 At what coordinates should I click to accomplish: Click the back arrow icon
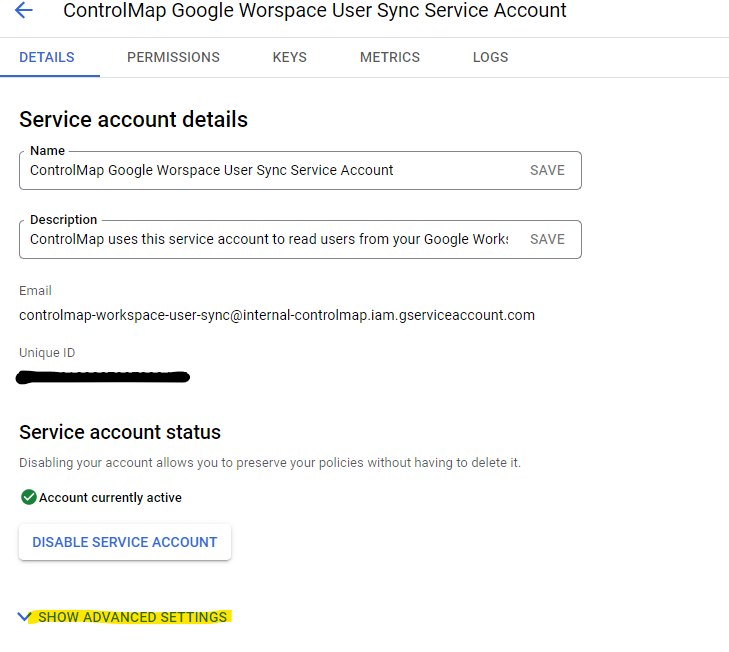(x=23, y=11)
